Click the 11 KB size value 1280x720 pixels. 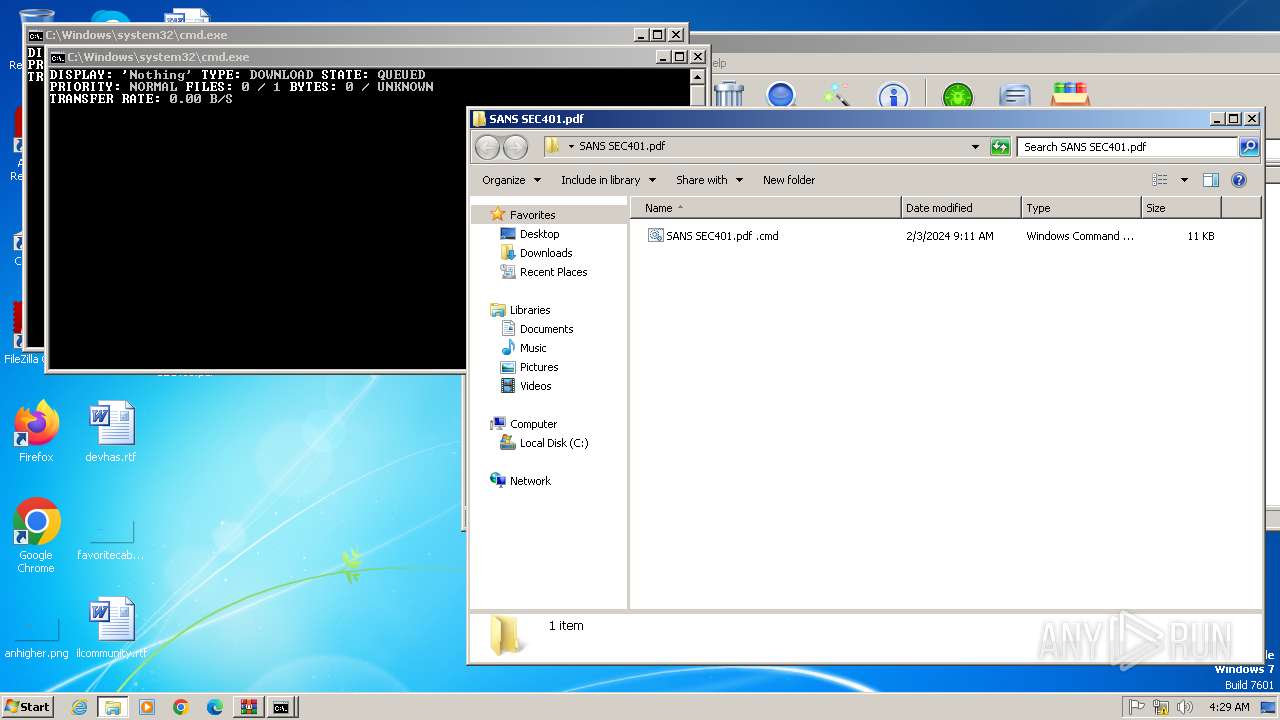click(1201, 236)
